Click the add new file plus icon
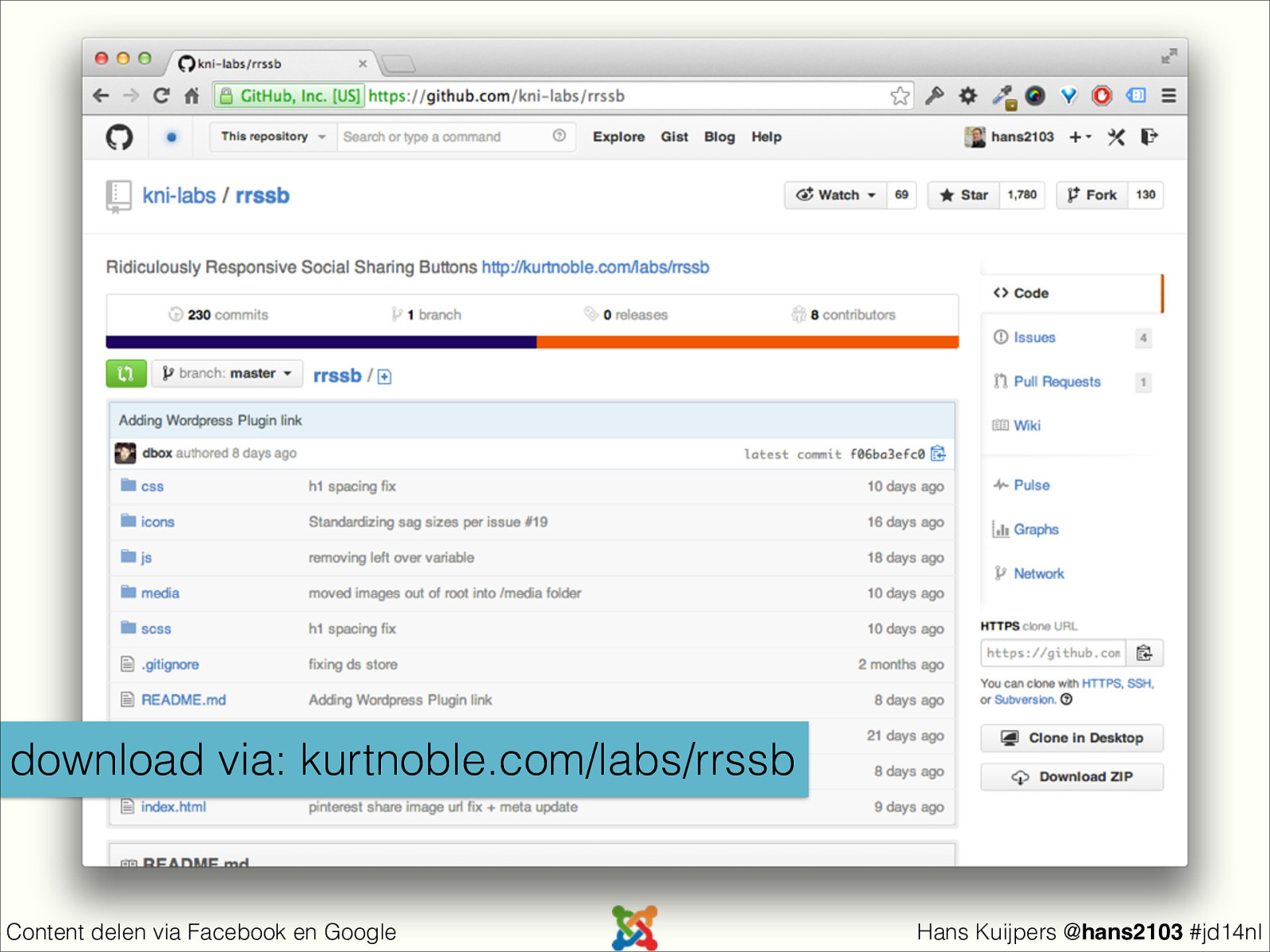The height and width of the screenshot is (952, 1270). tap(384, 377)
